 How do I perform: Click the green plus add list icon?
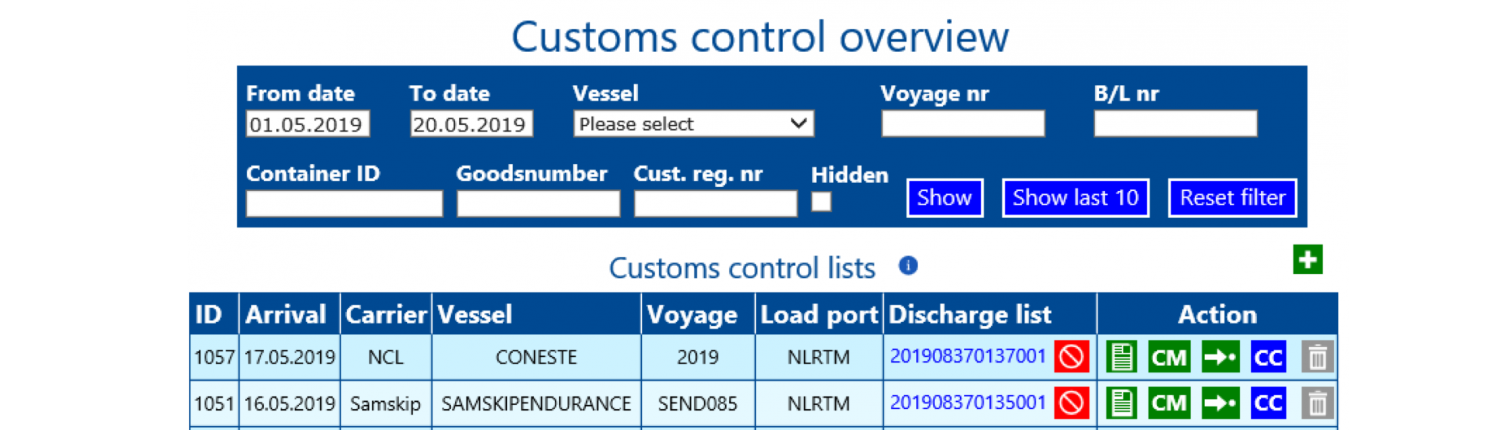[x=1307, y=260]
